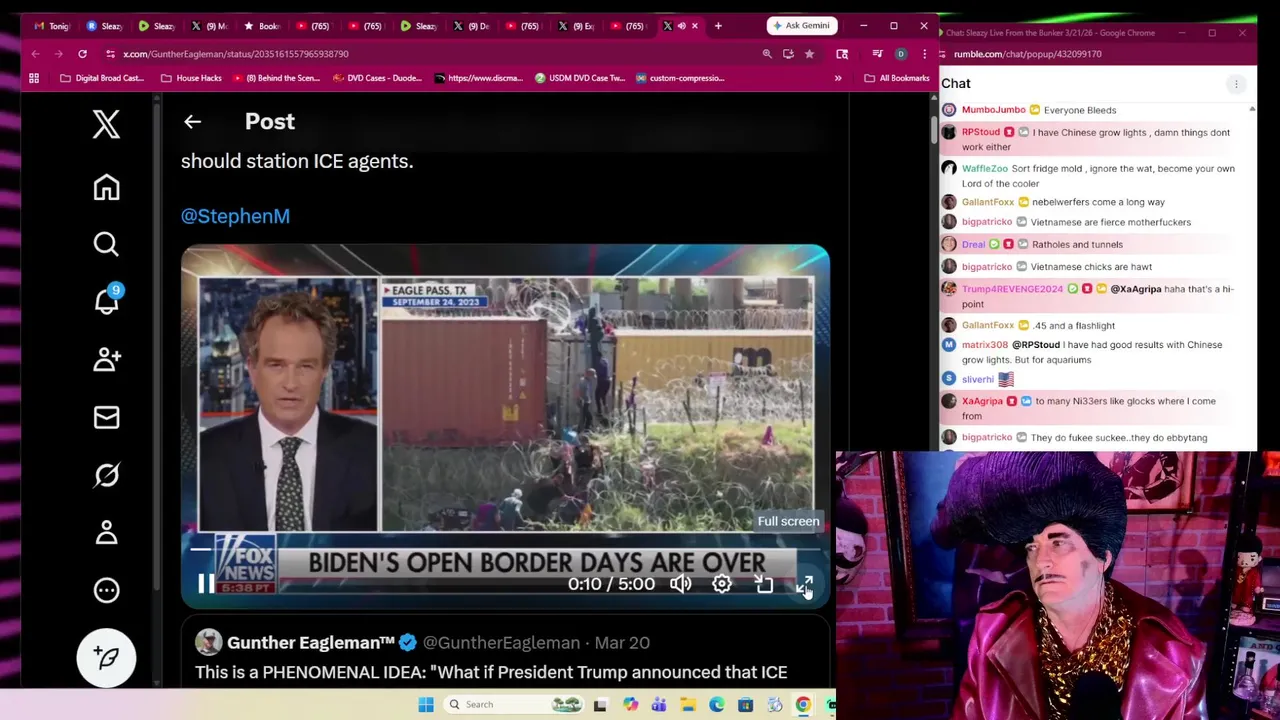Go back using the Post back arrow
Screen dimensions: 1280x720
point(192,122)
